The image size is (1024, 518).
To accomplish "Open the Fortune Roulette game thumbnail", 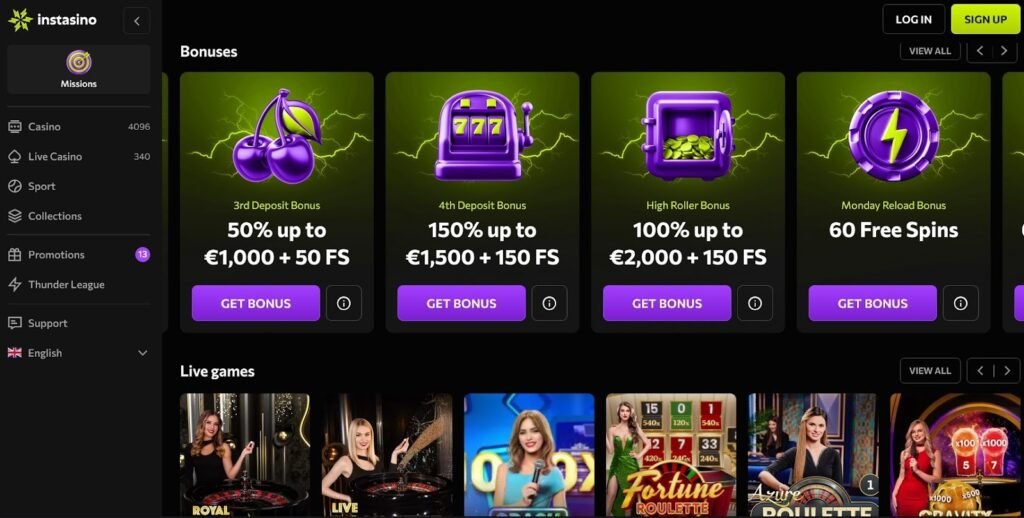I will point(671,455).
